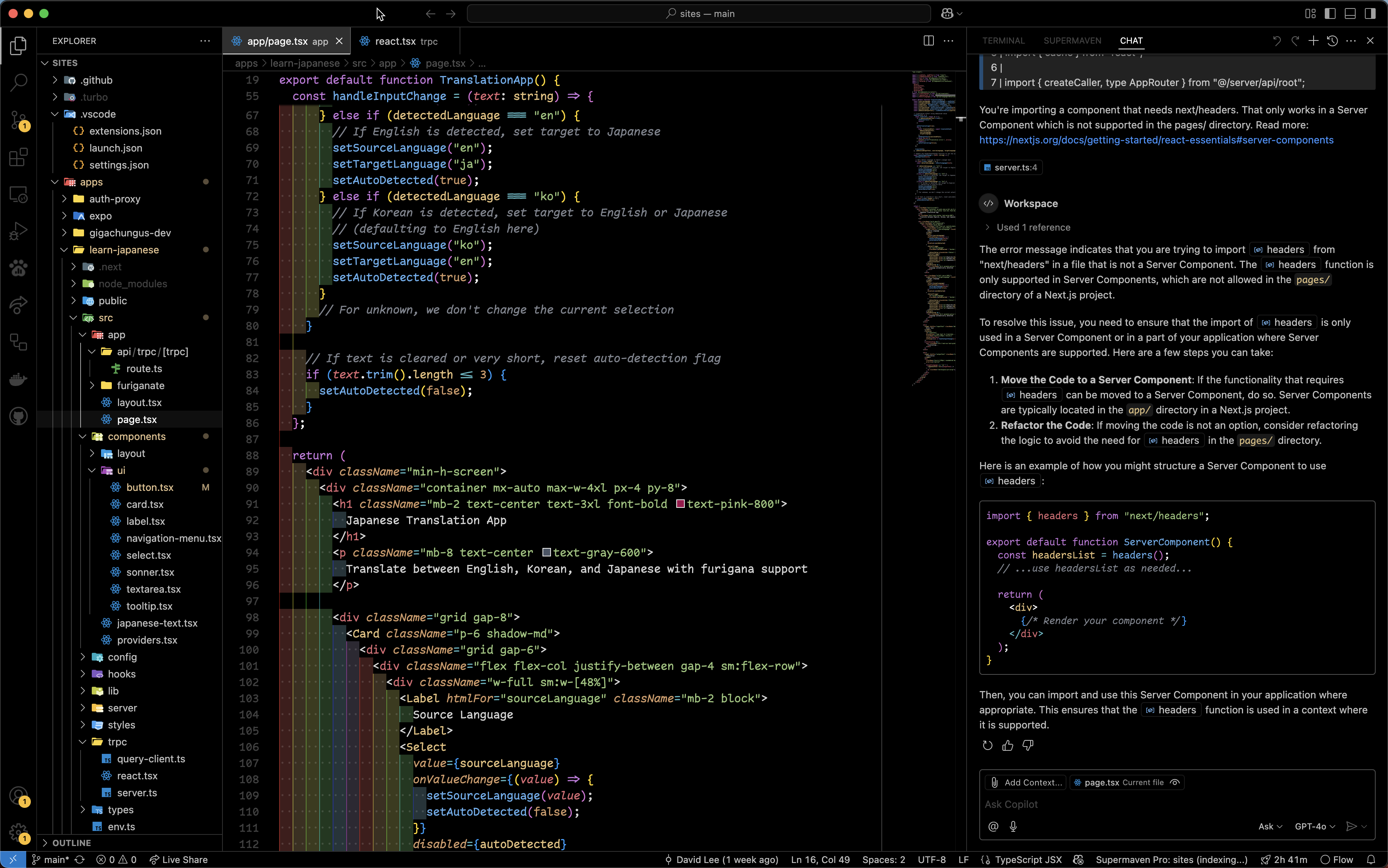Viewport: 1388px width, 868px height.
Task: Open the GitHub icon in activity bar
Action: (x=19, y=416)
